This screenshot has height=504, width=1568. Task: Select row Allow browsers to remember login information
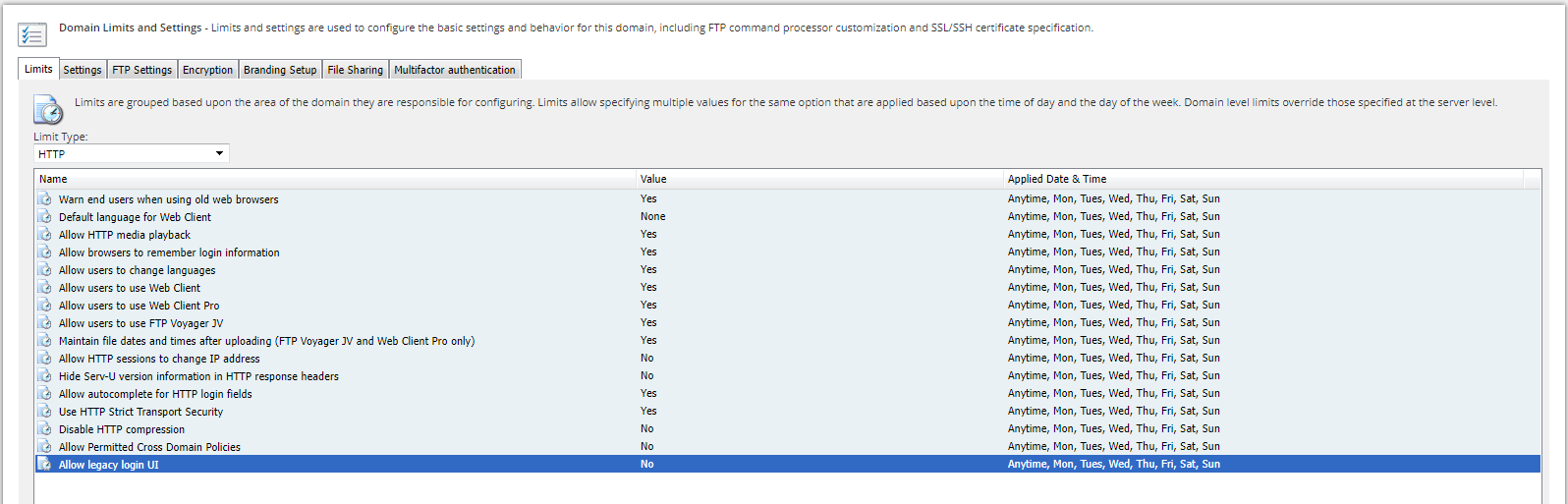[788, 252]
